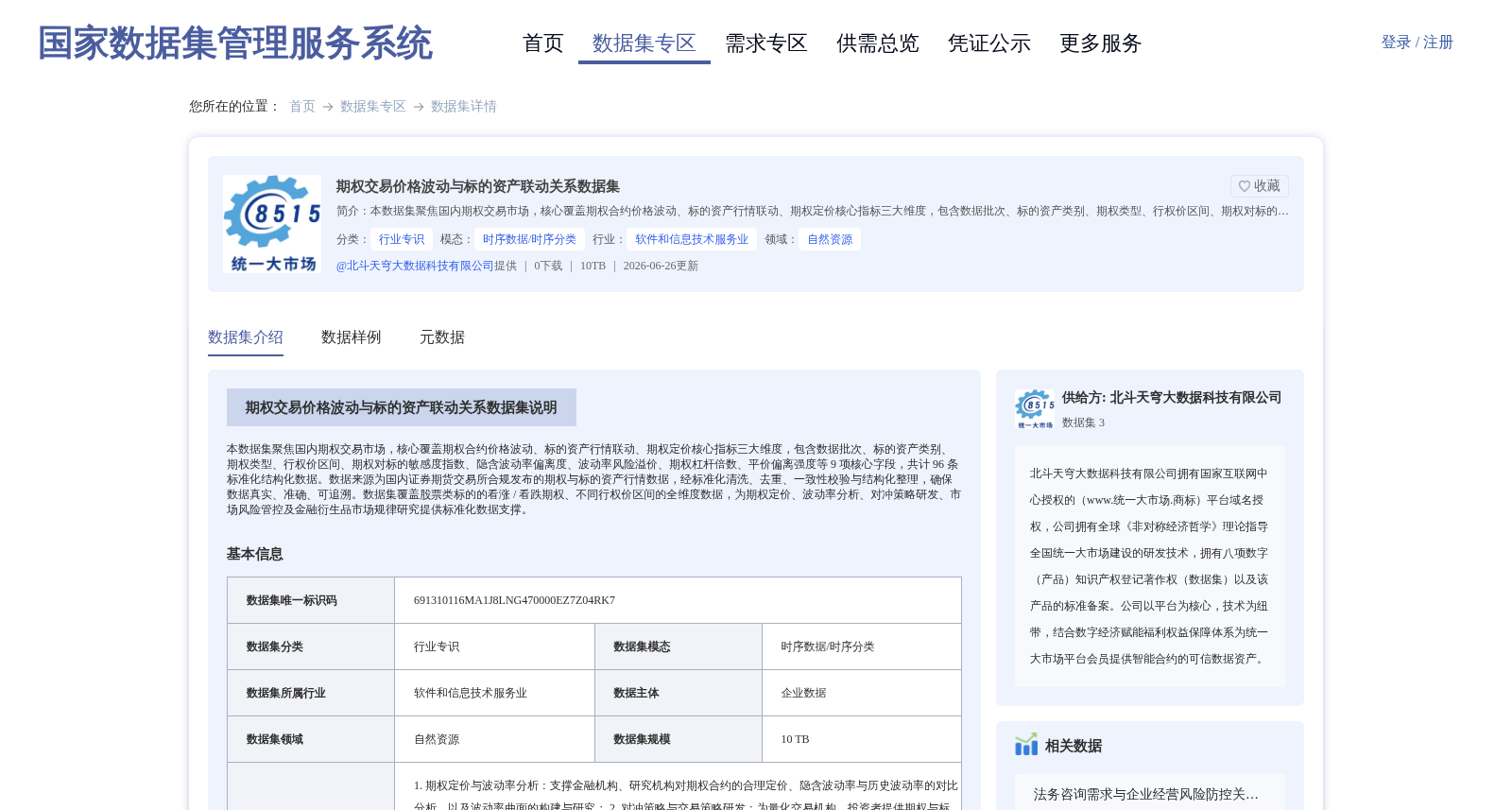Click the 首页 breadcrumb link

pos(302,107)
